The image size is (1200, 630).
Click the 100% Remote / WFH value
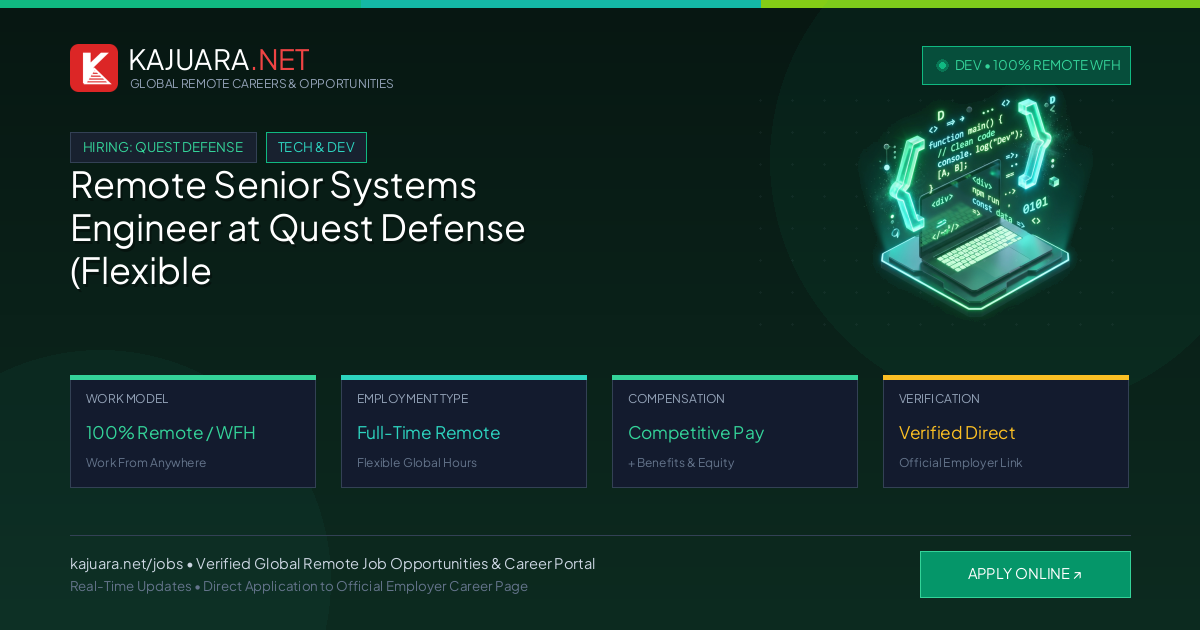point(171,433)
